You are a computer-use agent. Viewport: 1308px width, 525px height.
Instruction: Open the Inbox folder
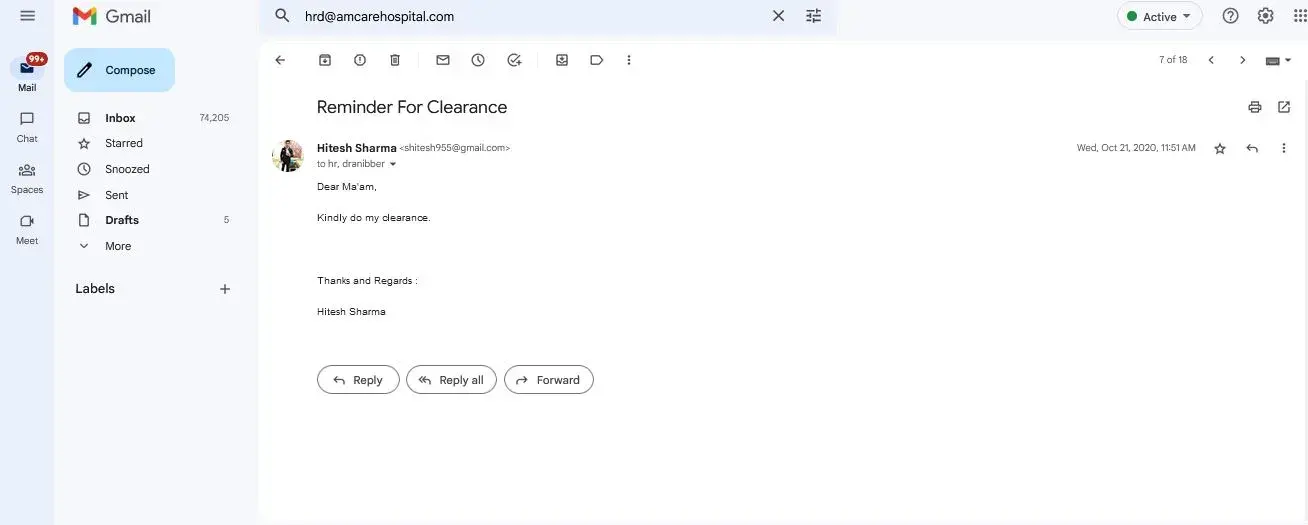120,118
